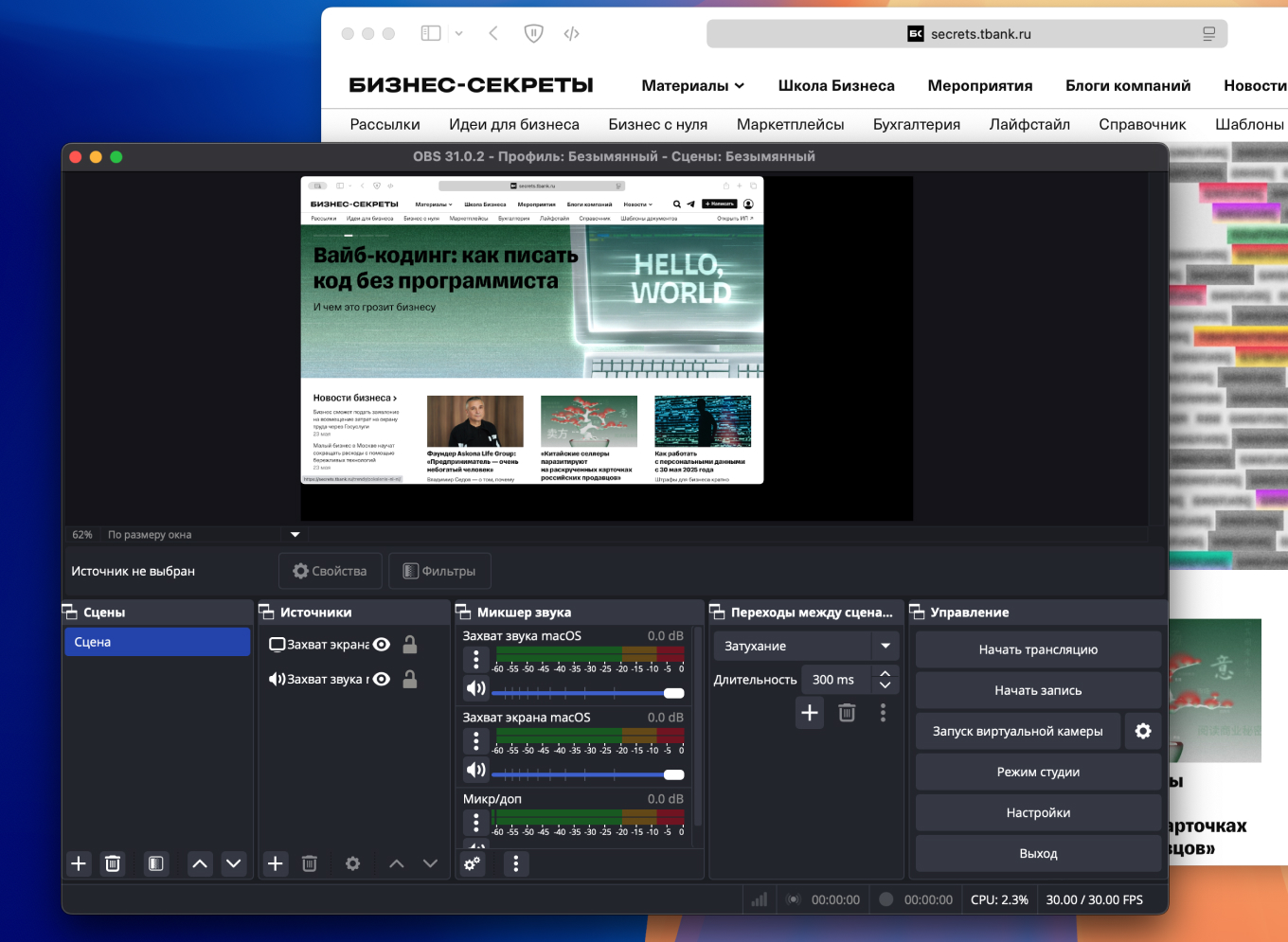
Task: Move source up using arrow in Sources panel
Action: pos(396,863)
